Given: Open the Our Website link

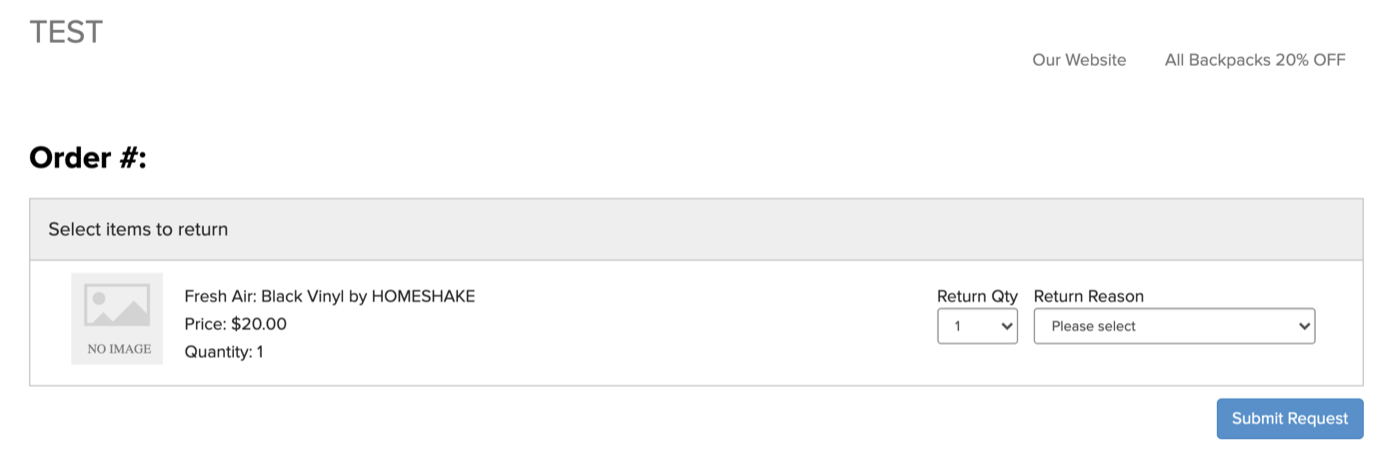Looking at the screenshot, I should [1079, 60].
